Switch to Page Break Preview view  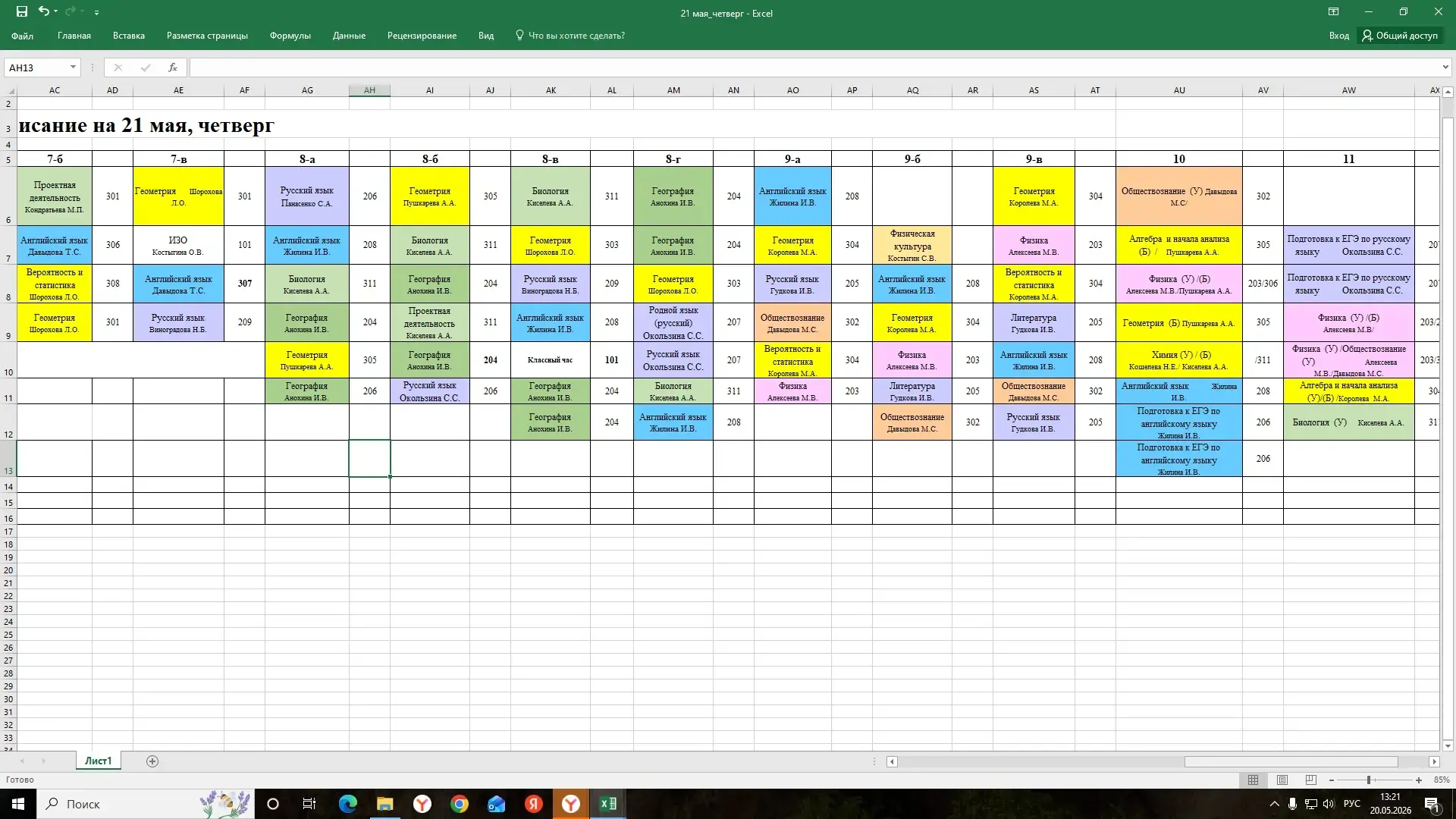tap(1311, 780)
